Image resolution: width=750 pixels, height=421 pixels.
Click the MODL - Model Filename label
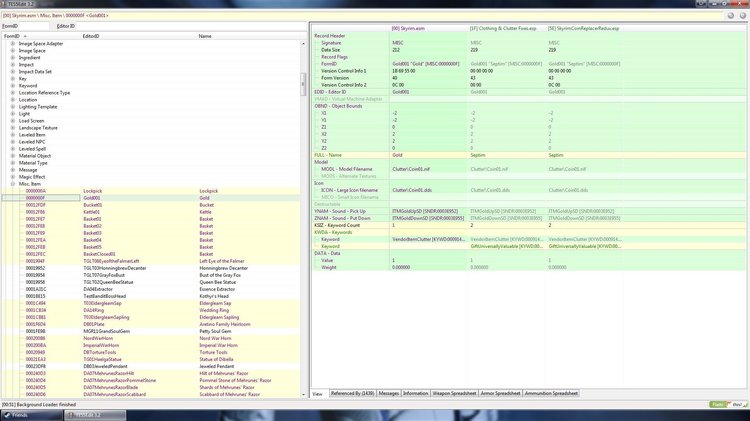[346, 169]
